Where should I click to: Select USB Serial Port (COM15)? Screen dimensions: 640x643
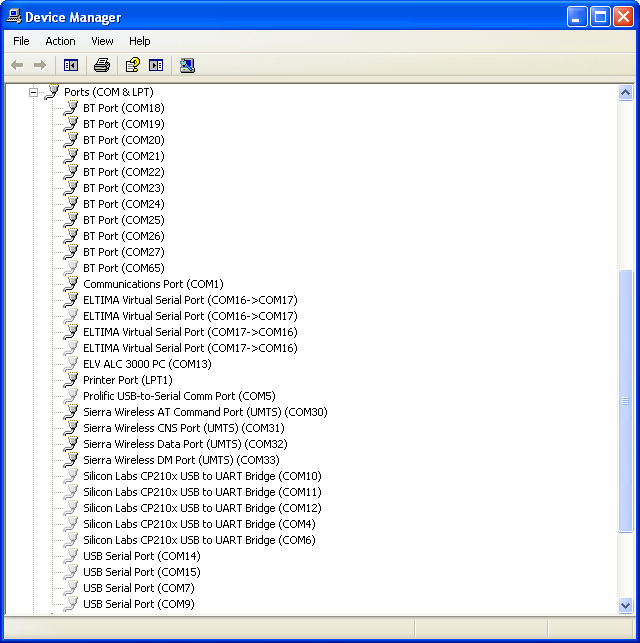tap(142, 572)
